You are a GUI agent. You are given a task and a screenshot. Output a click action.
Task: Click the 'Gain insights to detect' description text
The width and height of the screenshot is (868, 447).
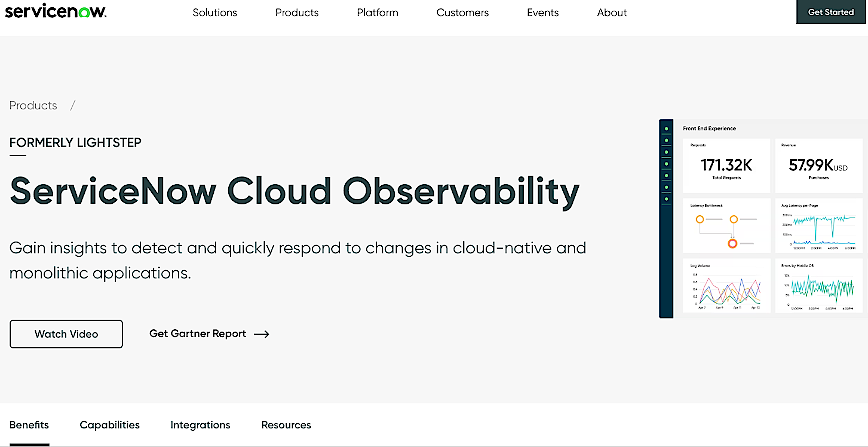(297, 260)
